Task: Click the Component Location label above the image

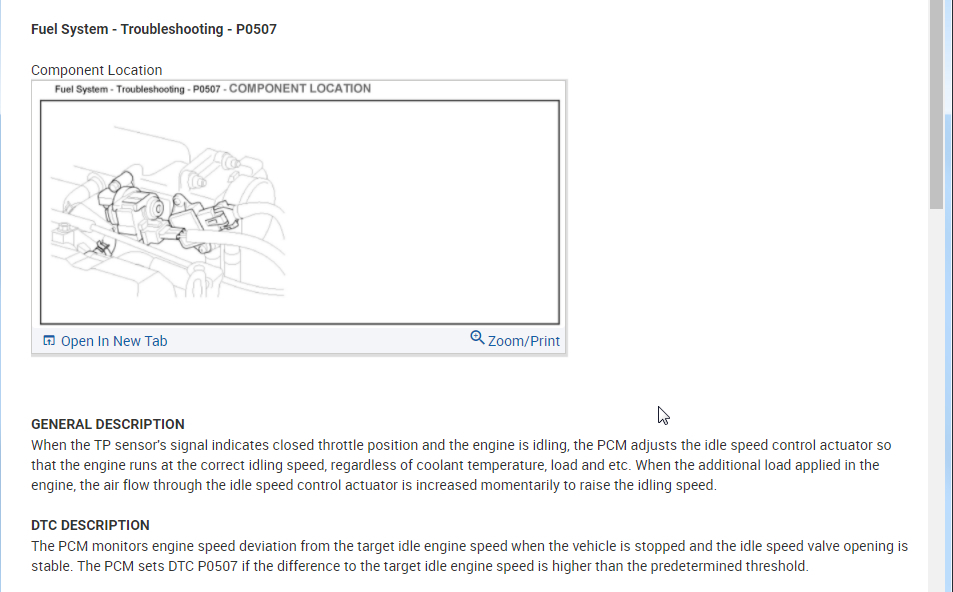Action: tap(97, 70)
